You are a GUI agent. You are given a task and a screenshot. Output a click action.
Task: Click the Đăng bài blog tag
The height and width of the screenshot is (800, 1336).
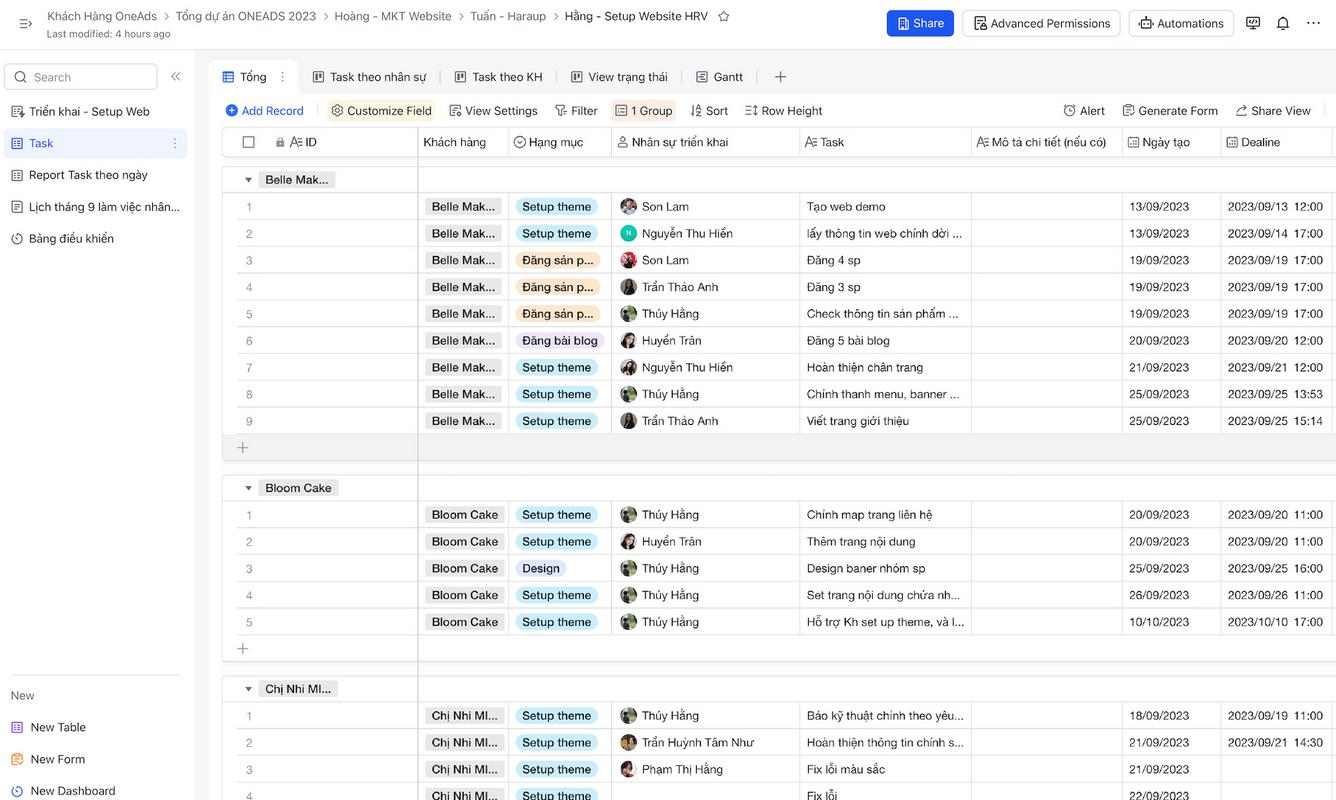pos(560,341)
